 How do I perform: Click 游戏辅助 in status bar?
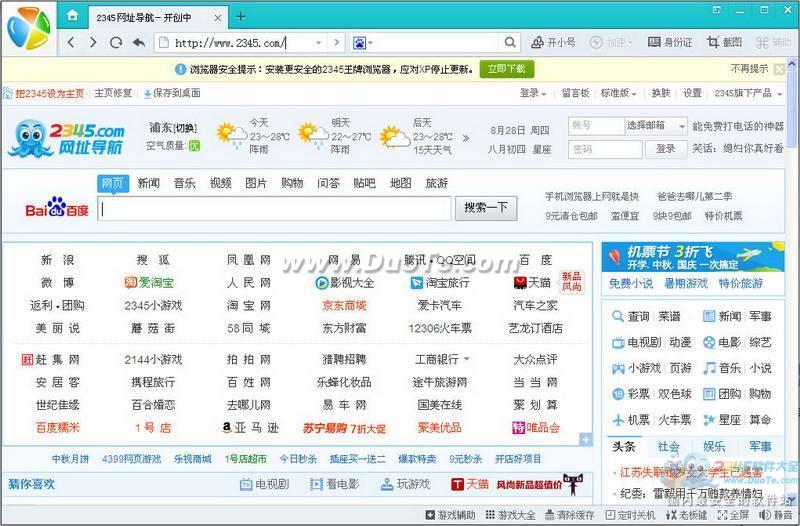pyautogui.click(x=451, y=515)
